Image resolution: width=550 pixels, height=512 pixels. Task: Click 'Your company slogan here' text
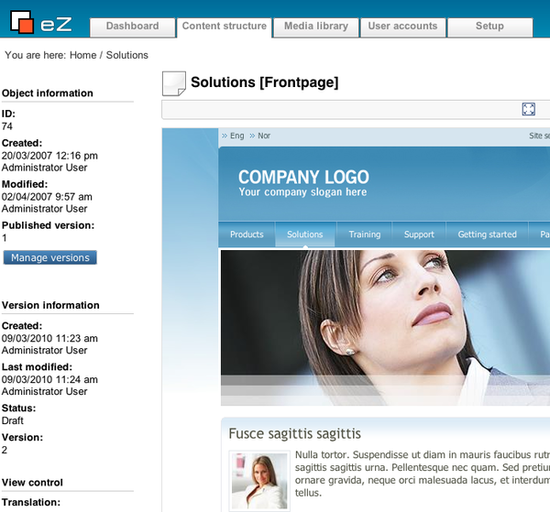[x=303, y=192]
